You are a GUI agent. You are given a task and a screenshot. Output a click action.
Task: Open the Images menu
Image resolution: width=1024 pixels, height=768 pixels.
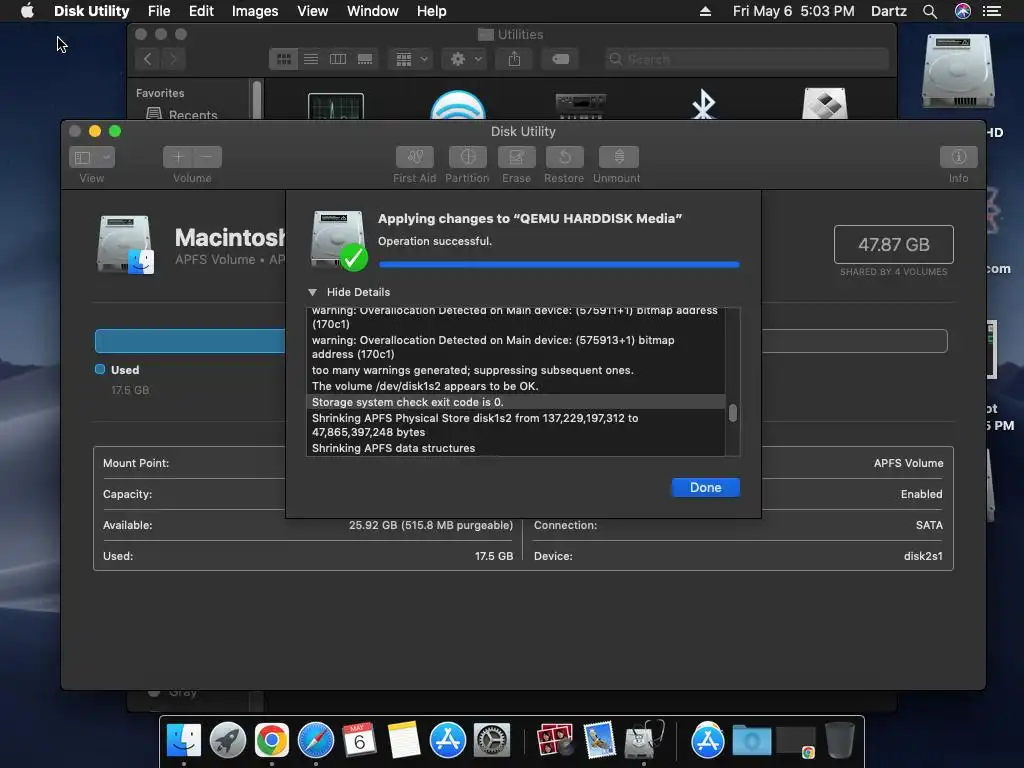(x=255, y=11)
